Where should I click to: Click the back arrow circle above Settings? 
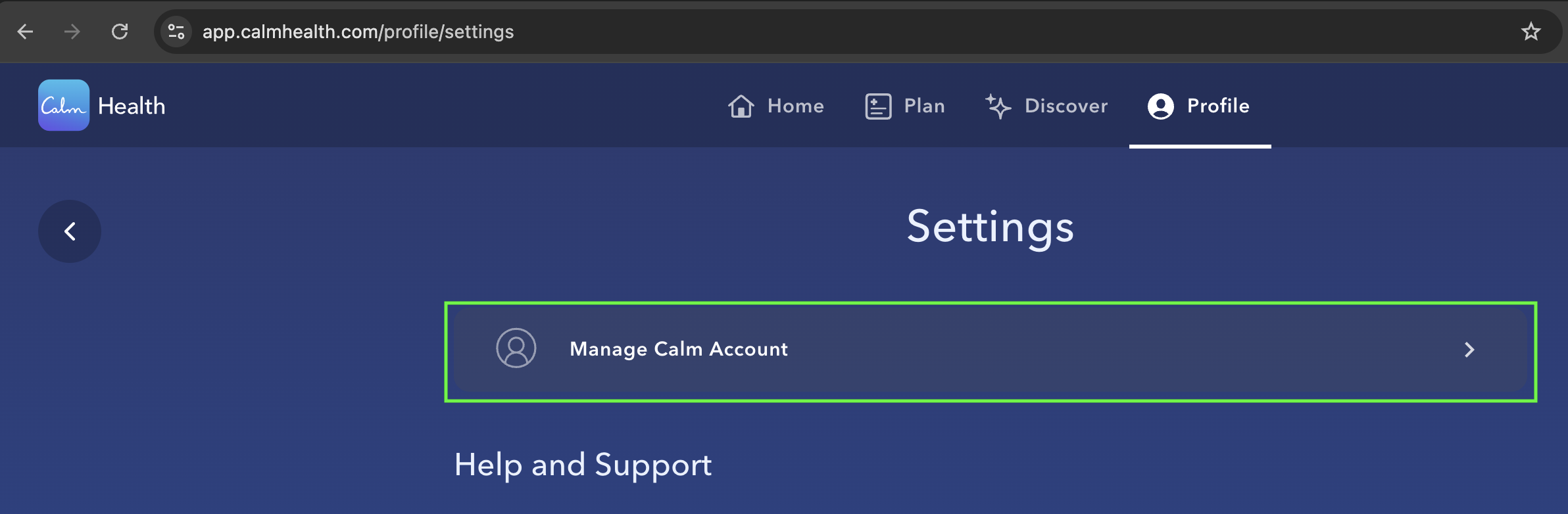pos(69,231)
